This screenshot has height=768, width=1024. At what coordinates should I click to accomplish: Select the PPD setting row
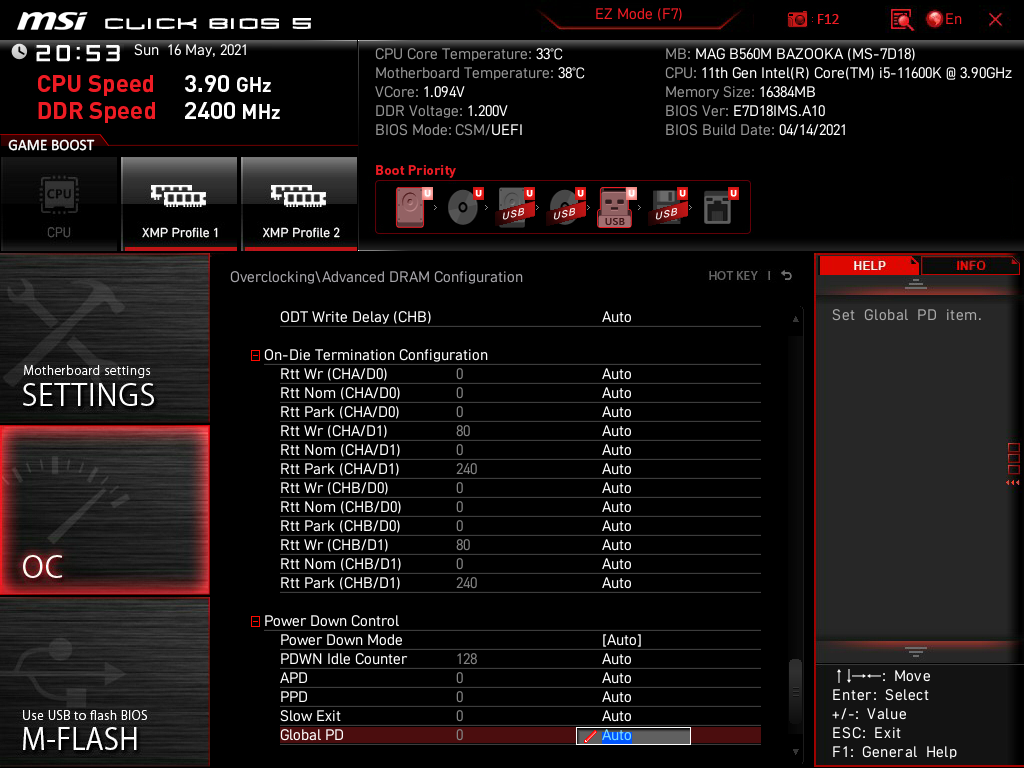tap(520, 697)
